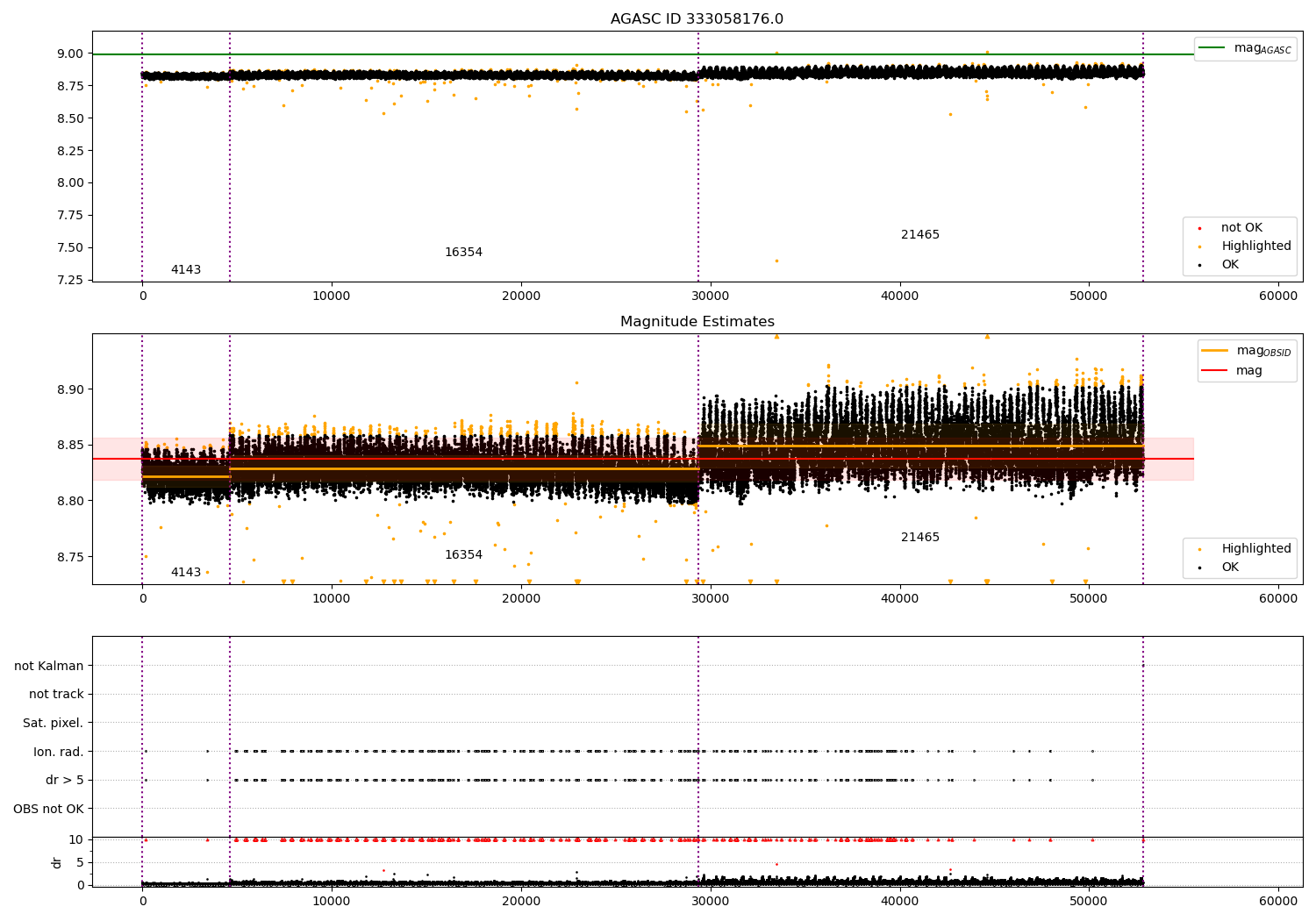Click the "dr > 5" row label

click(65, 781)
